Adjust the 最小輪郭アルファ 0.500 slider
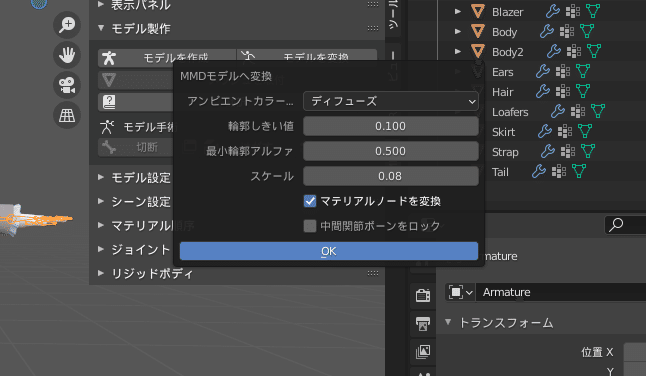The width and height of the screenshot is (646, 376). click(391, 151)
